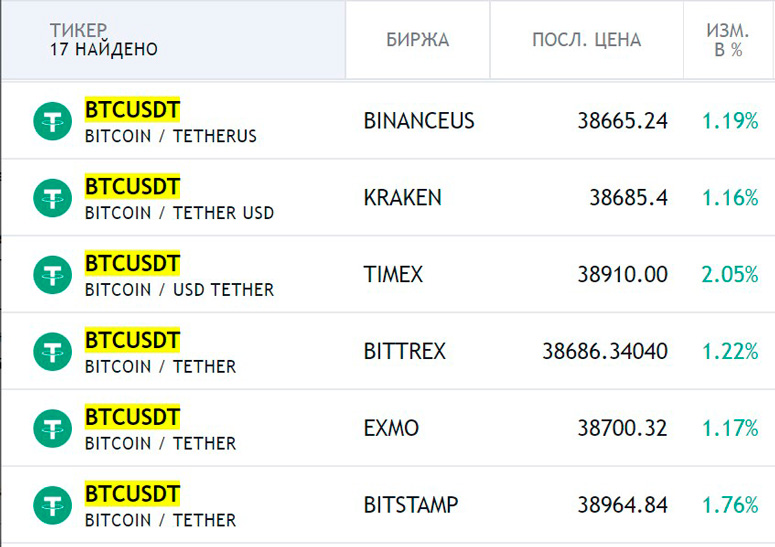Sort by the ТИКЕР column header

point(79,30)
